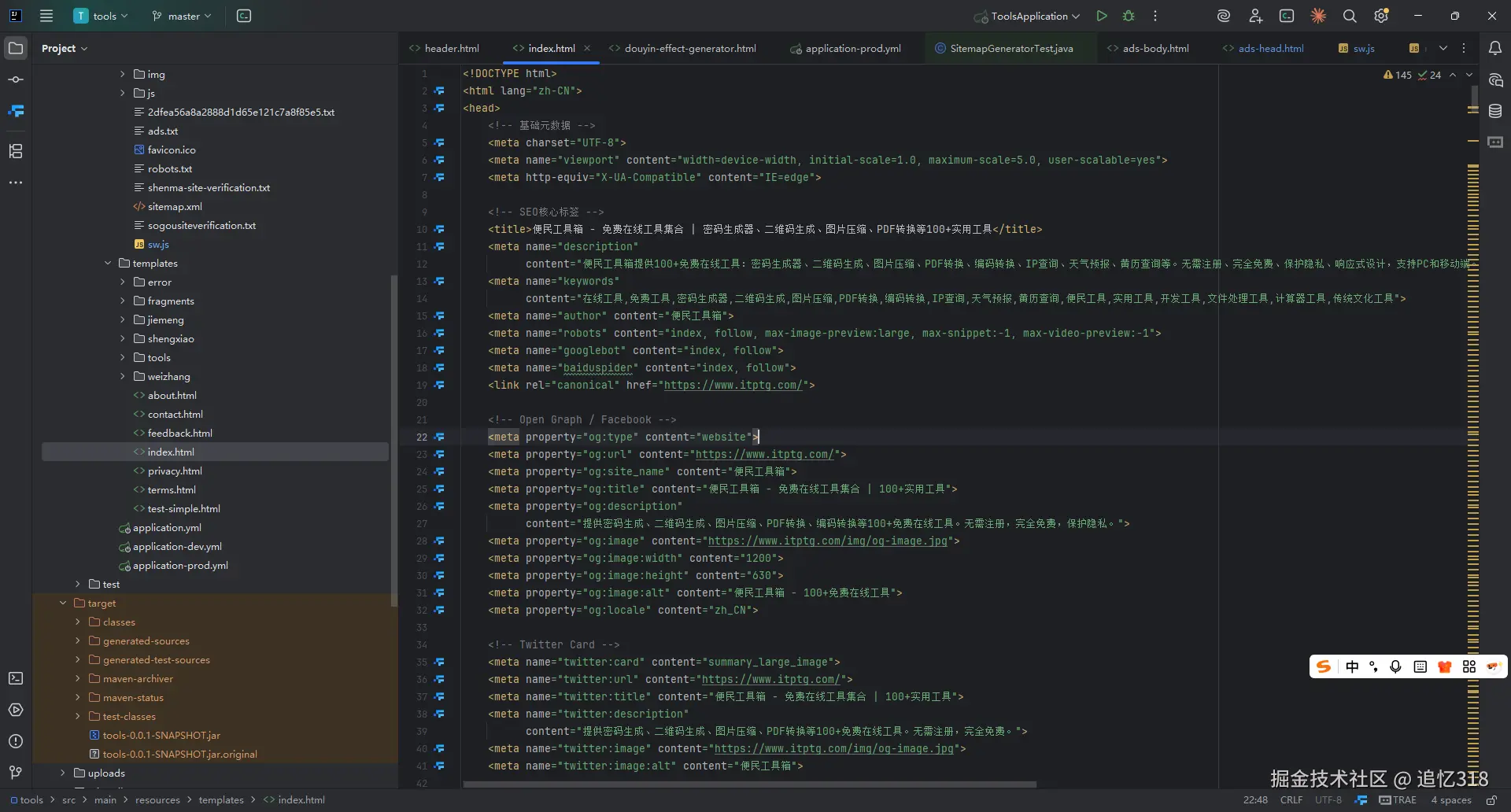Open the Git tool window icon
Screen dimensions: 1511x812
pos(16,773)
